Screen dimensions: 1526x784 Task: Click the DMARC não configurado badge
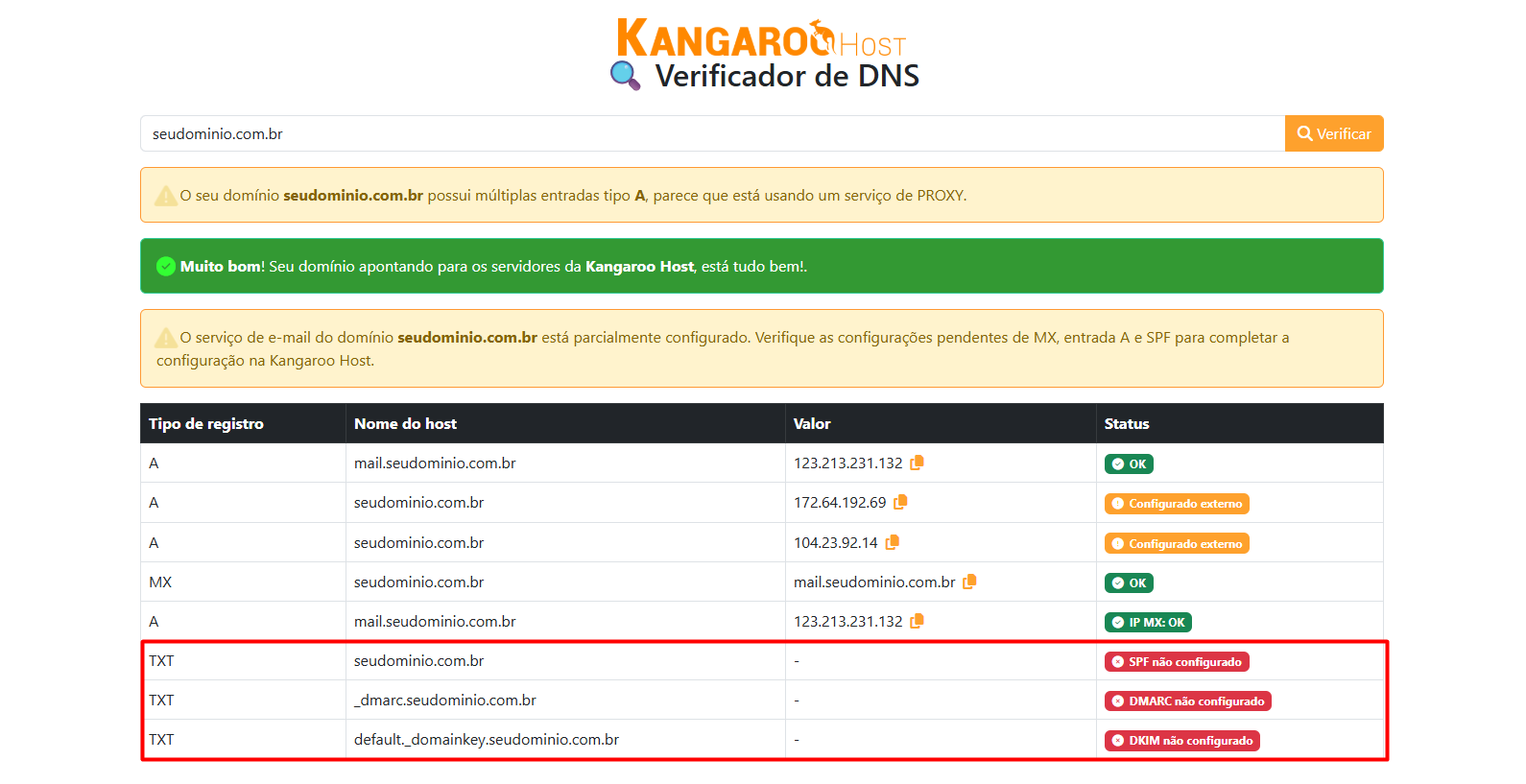(x=1188, y=701)
